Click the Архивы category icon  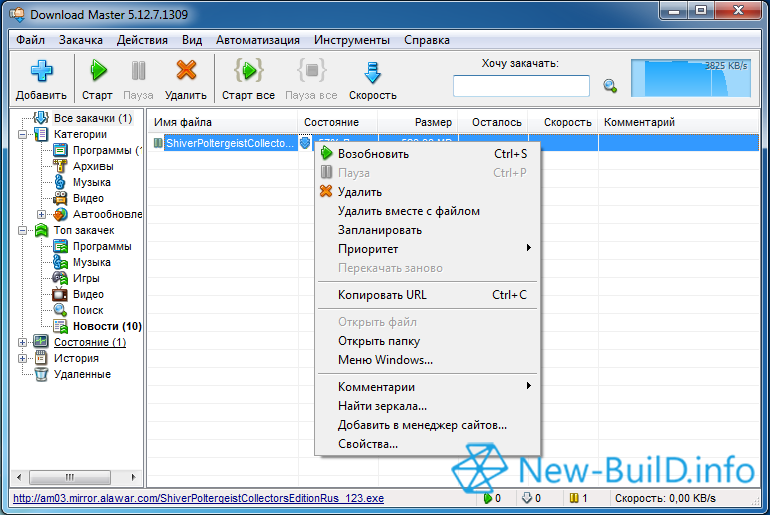60,166
